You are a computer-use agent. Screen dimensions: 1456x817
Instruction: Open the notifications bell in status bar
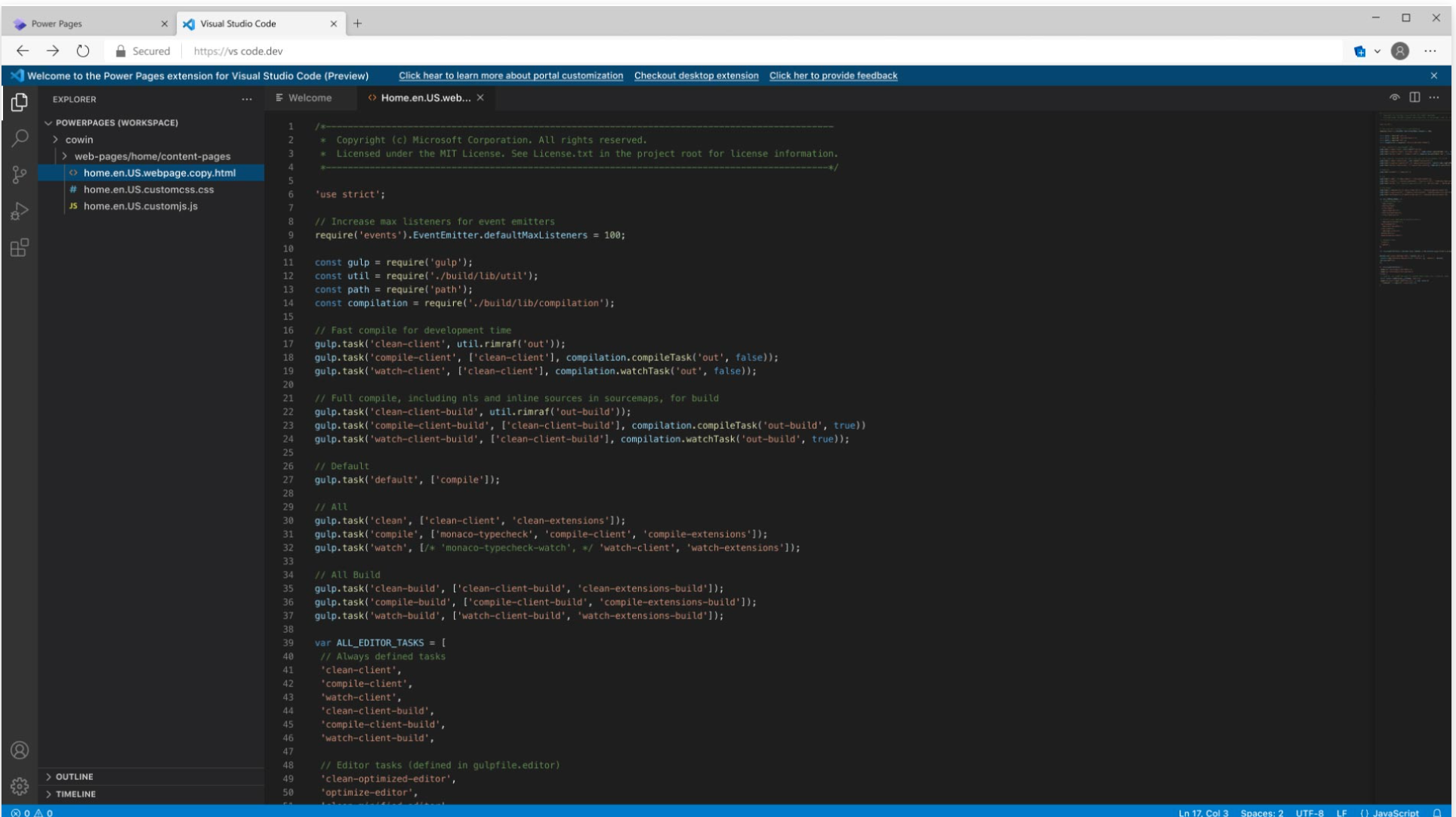click(x=1437, y=812)
